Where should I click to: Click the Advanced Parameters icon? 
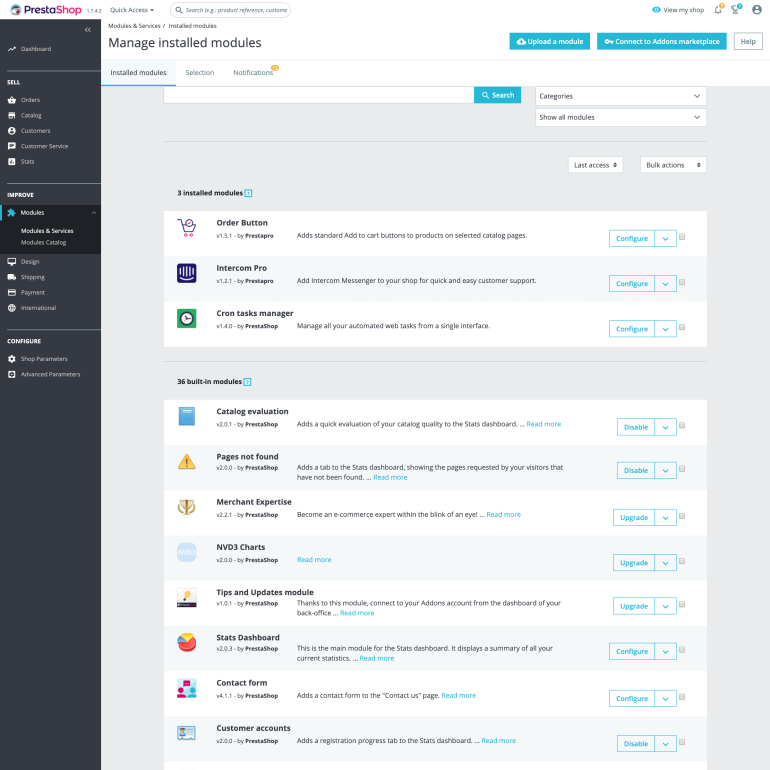[12, 374]
